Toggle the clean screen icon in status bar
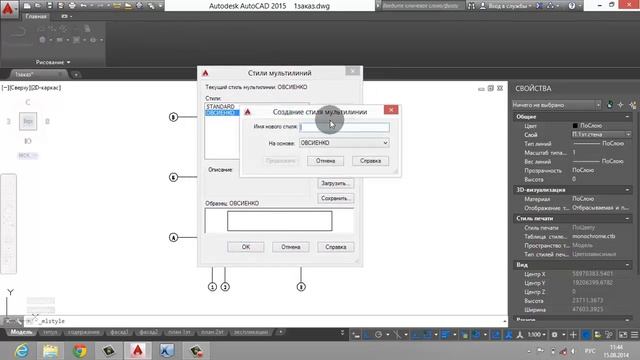This screenshot has width=640, height=360. (x=623, y=335)
